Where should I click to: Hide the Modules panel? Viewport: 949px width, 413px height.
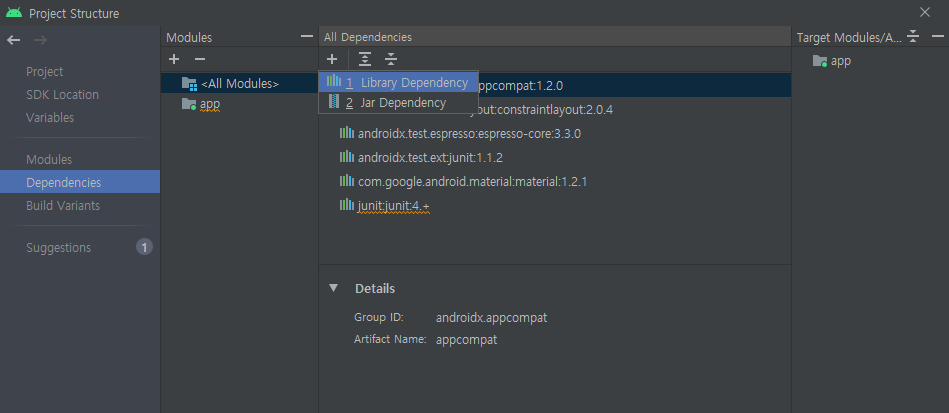pyautogui.click(x=307, y=36)
